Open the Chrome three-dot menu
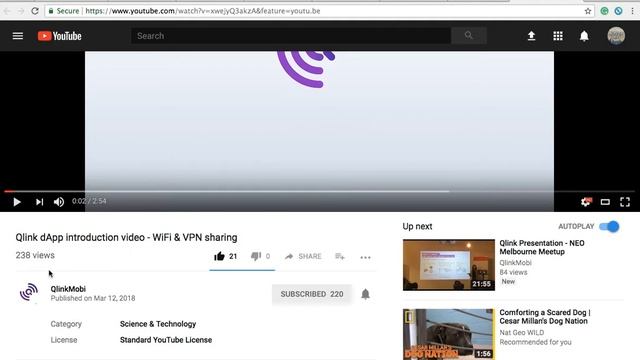 click(x=632, y=11)
